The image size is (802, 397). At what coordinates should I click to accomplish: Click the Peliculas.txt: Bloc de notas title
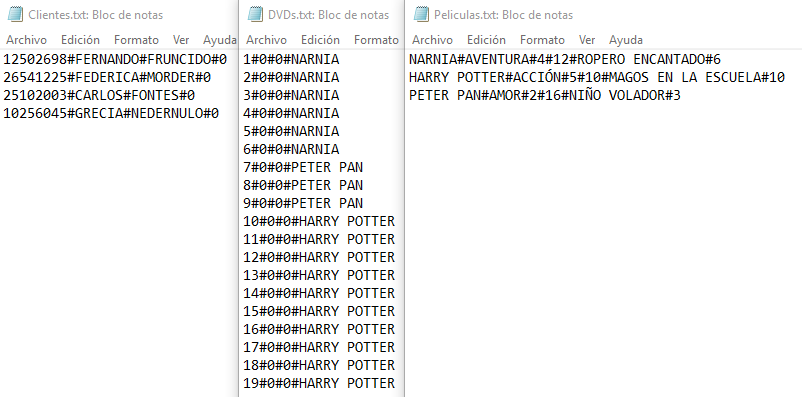[x=503, y=15]
